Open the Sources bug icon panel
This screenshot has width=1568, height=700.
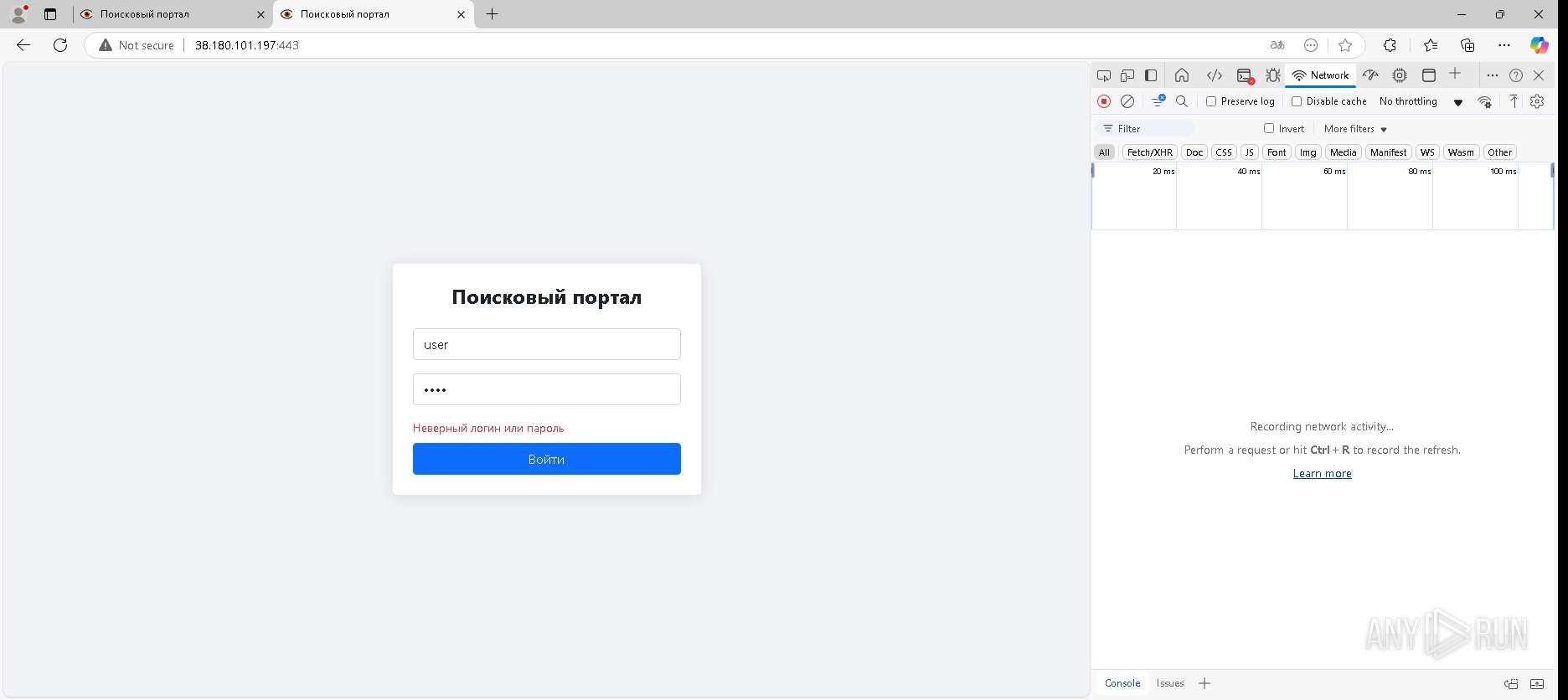point(1273,75)
